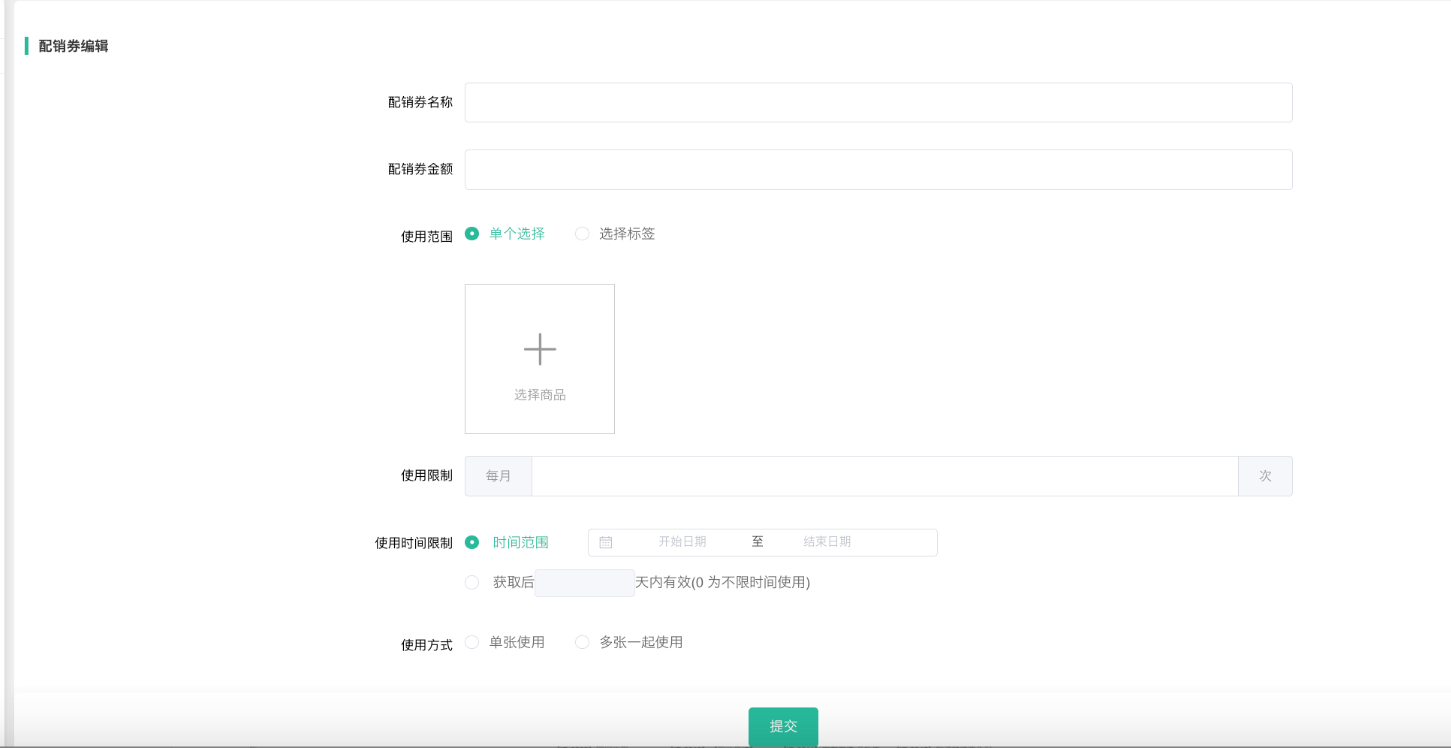Screen dimensions: 1451x748
Task: Click the calendar icon in date range
Action: coord(606,542)
